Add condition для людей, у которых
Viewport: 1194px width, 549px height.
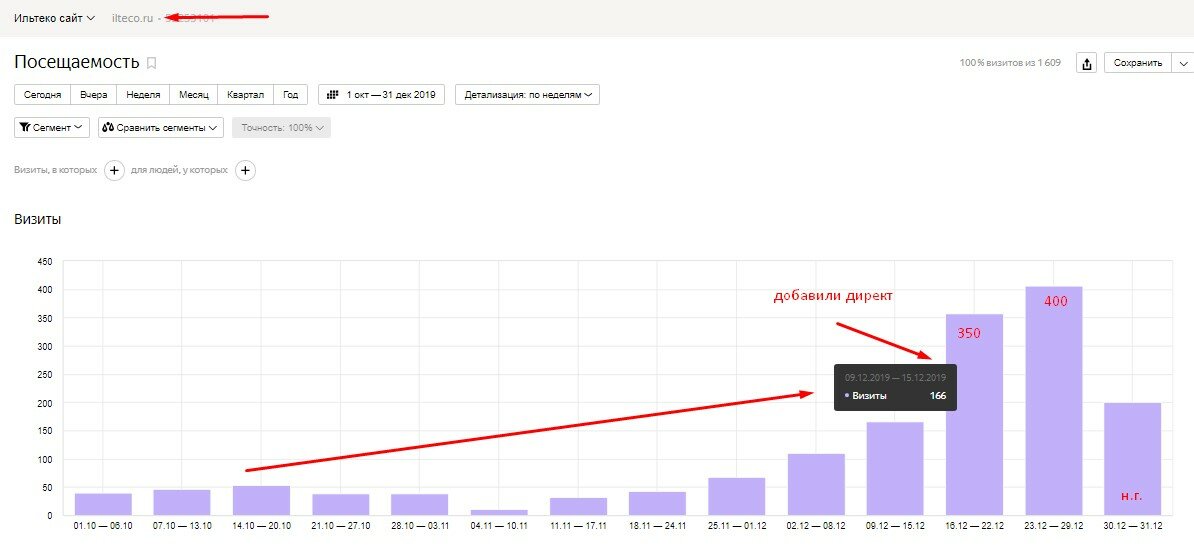point(245,171)
